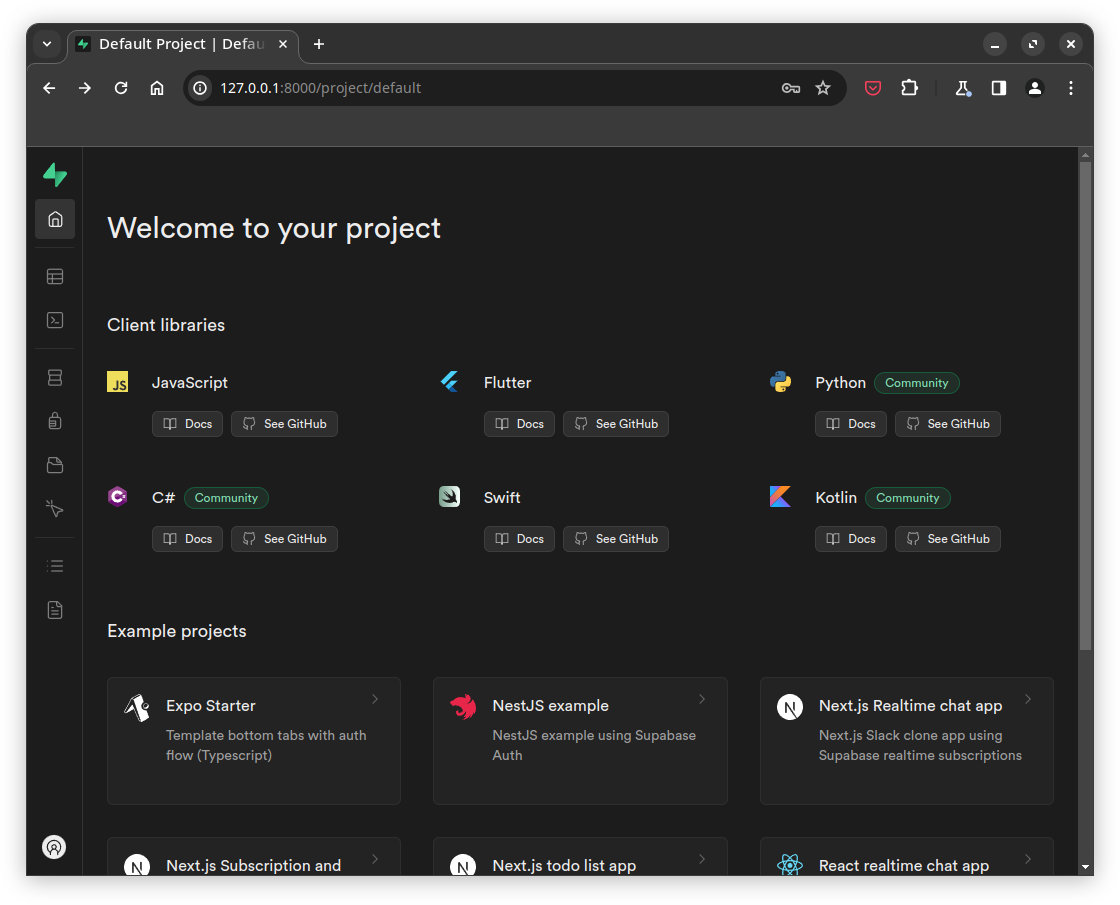Open Flutter See GitHub button
Image resolution: width=1120 pixels, height=905 pixels.
(x=616, y=424)
